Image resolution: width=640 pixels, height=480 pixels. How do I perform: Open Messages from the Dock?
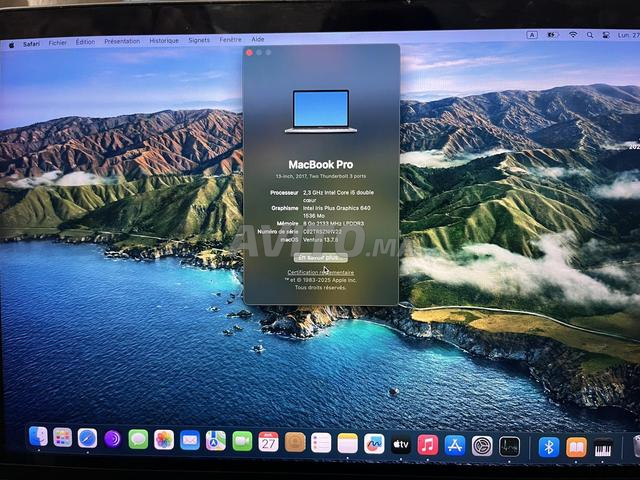[138, 439]
